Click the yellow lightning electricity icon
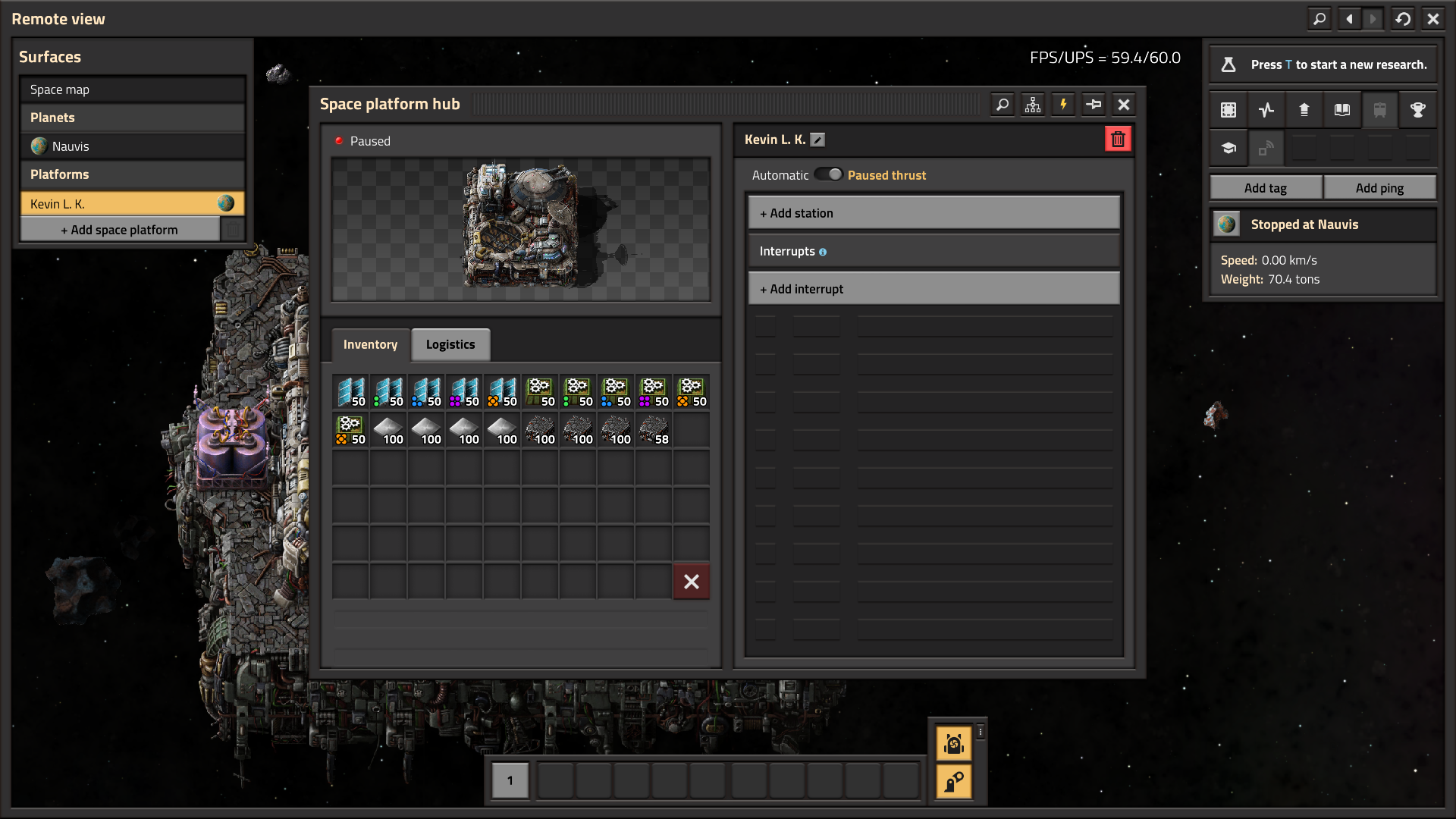 (1063, 105)
